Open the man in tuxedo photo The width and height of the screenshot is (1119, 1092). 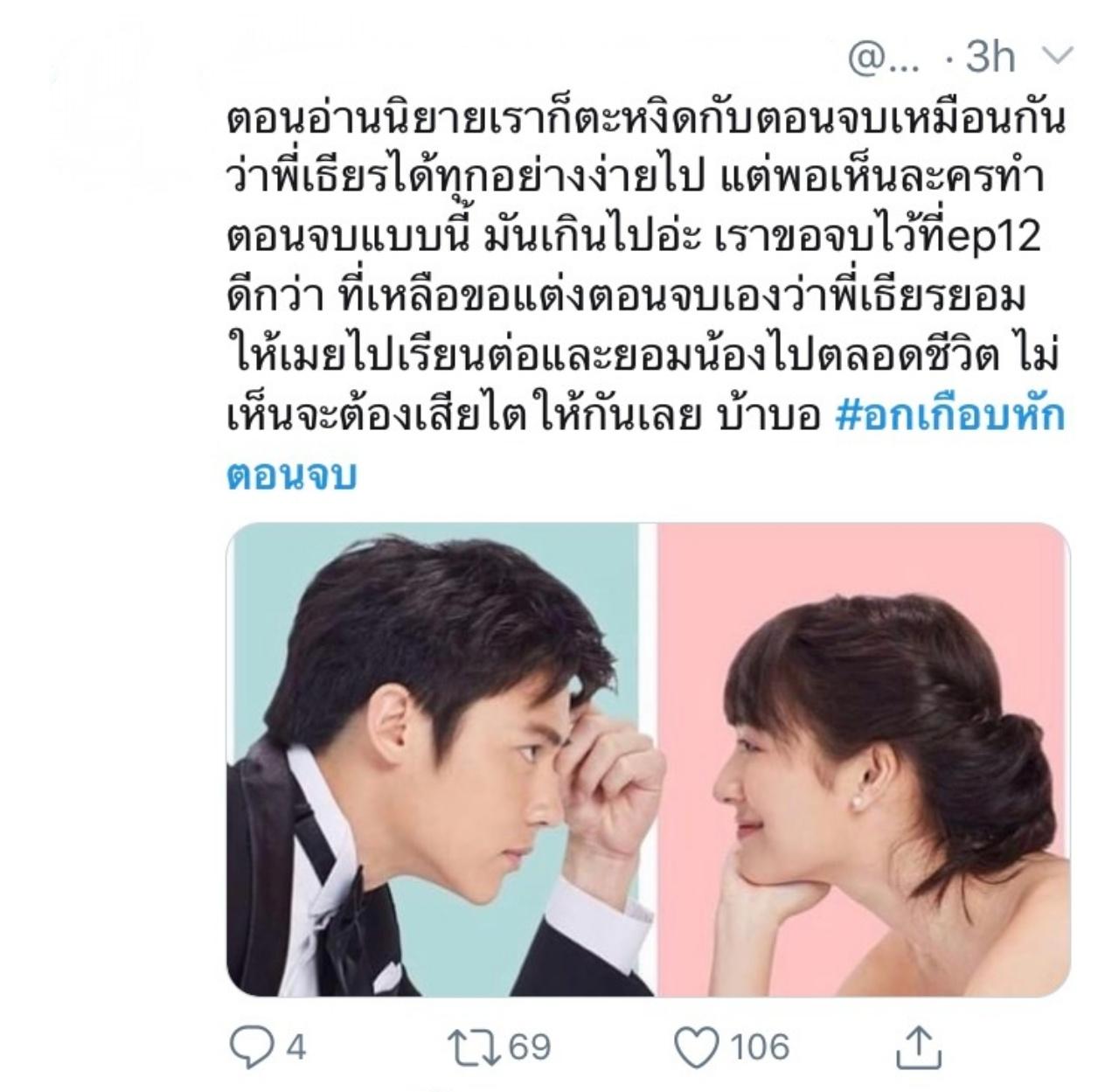click(434, 759)
